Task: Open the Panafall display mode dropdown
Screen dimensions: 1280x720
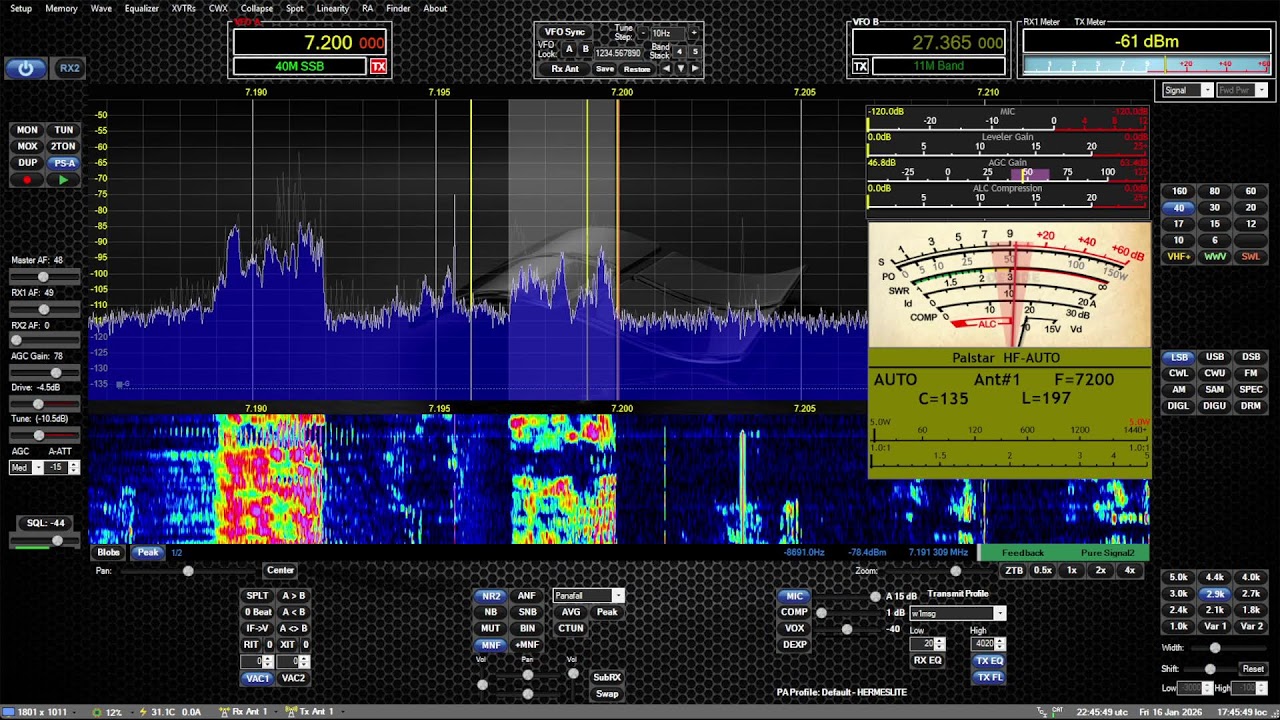Action: 588,596
